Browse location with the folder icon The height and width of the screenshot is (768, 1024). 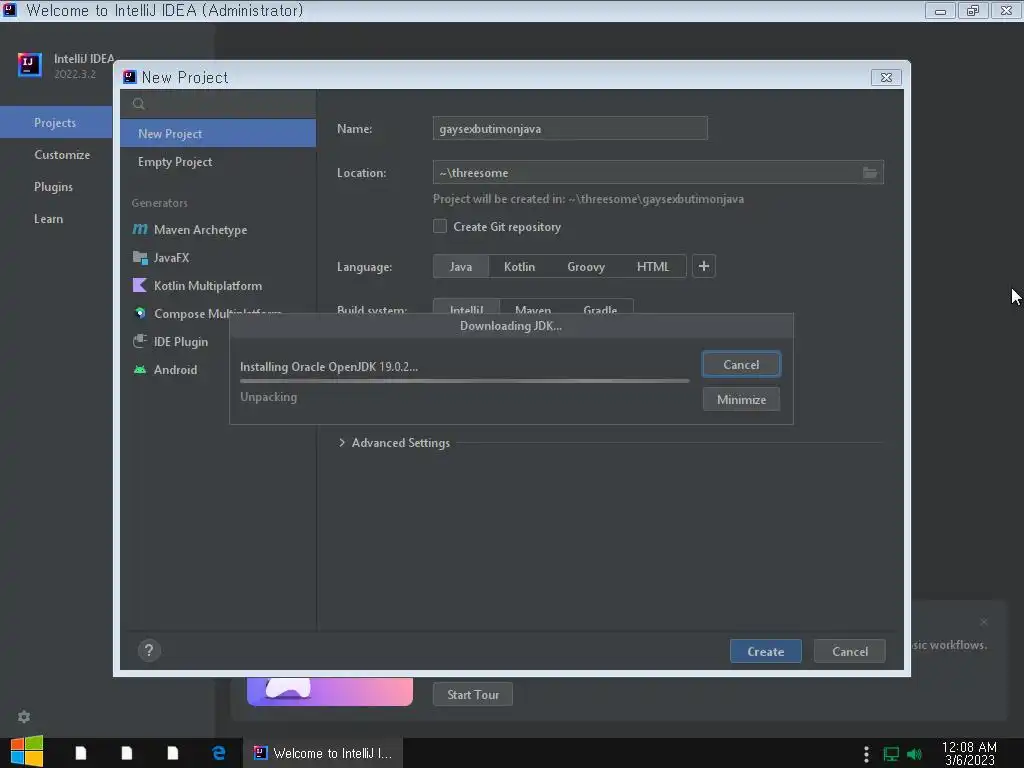[x=870, y=172]
